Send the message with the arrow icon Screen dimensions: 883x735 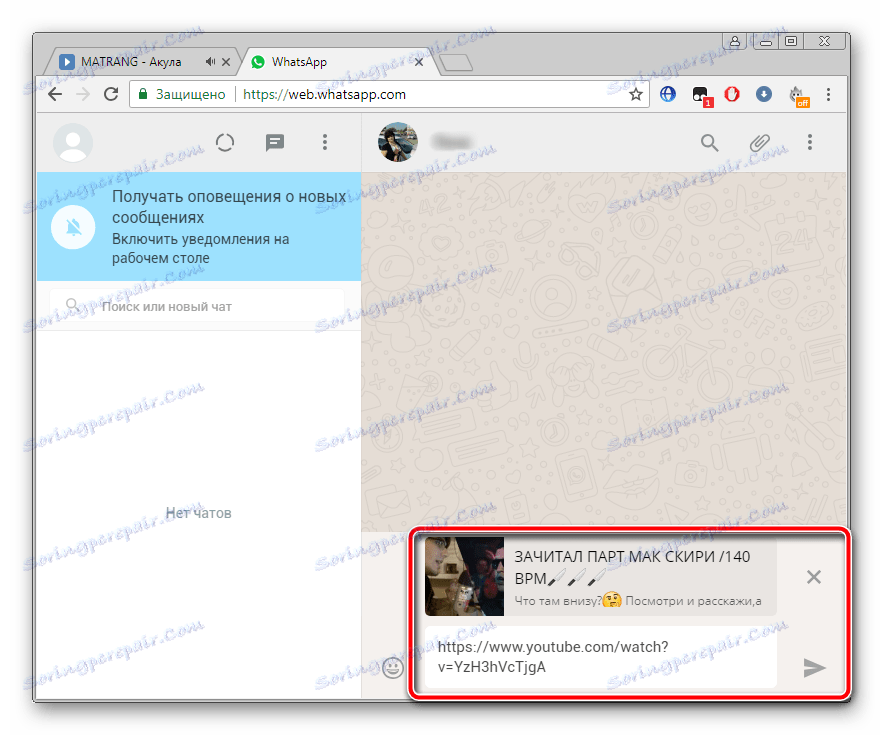[x=814, y=668]
